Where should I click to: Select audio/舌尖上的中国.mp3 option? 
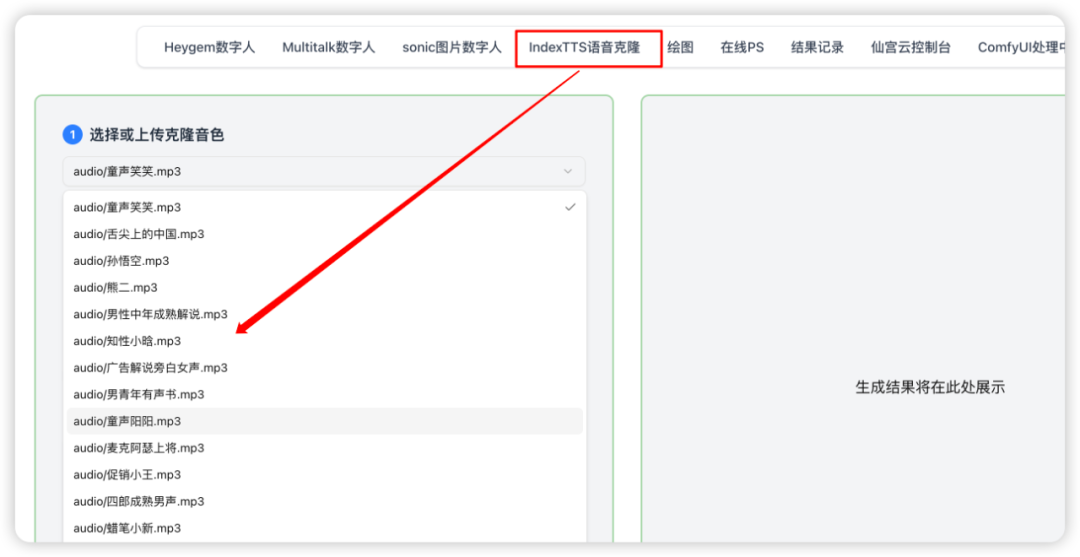coord(324,234)
